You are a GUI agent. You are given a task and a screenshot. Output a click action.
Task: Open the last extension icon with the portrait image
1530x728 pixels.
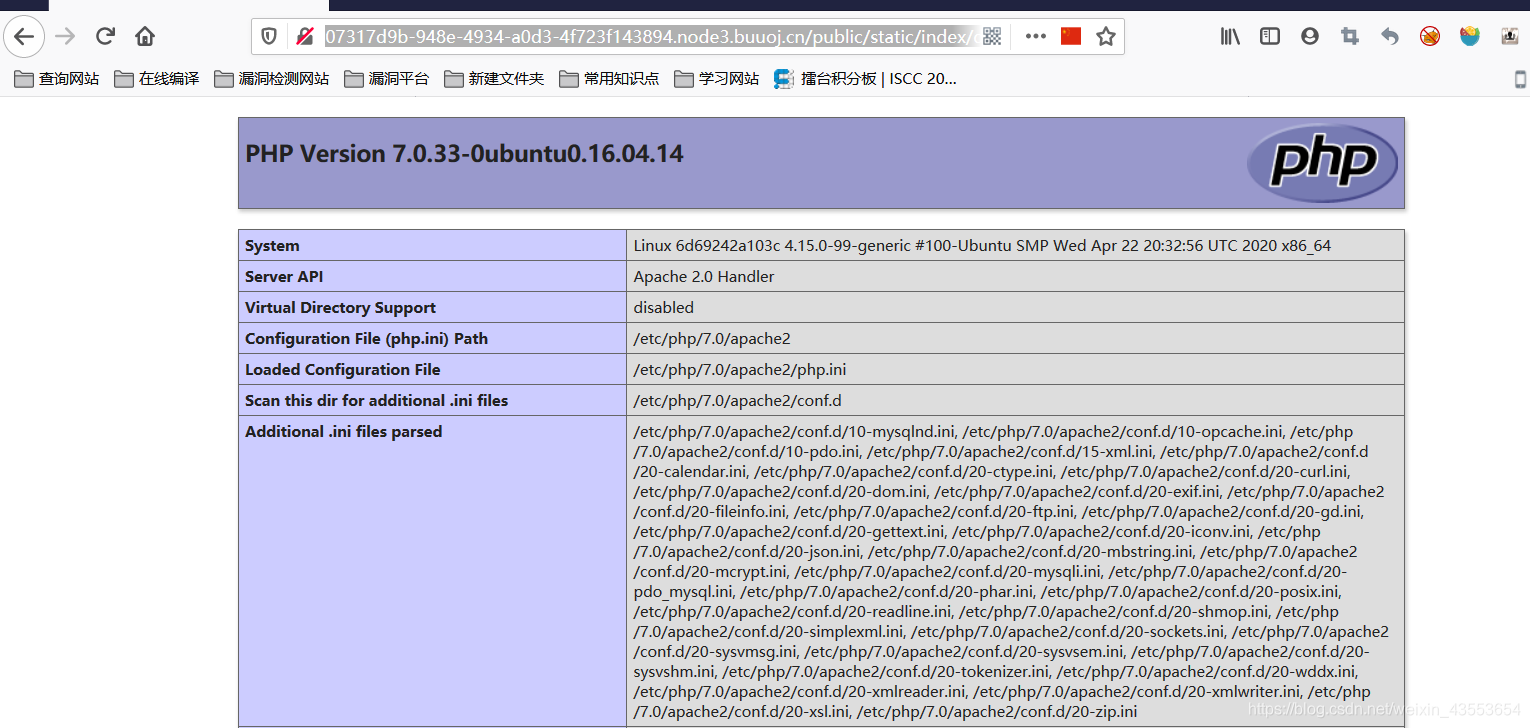pos(1510,37)
